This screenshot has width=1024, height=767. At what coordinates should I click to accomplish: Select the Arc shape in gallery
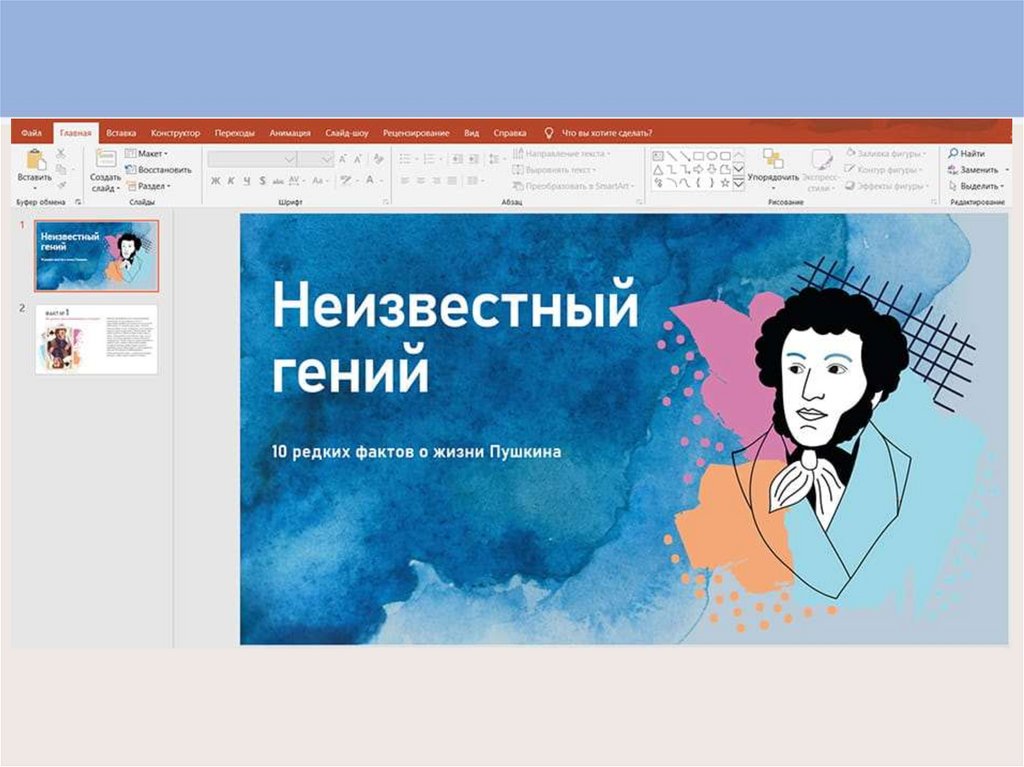671,184
